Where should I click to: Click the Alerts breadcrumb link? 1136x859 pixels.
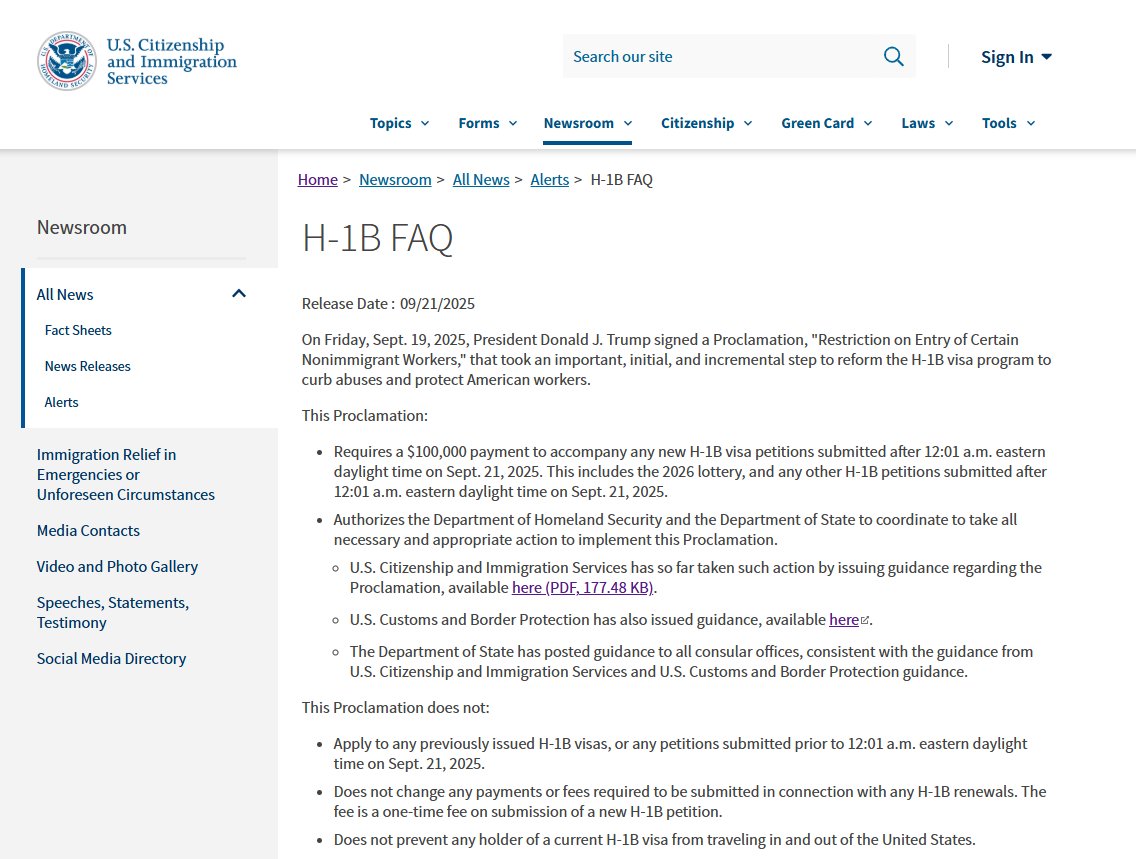tap(549, 180)
